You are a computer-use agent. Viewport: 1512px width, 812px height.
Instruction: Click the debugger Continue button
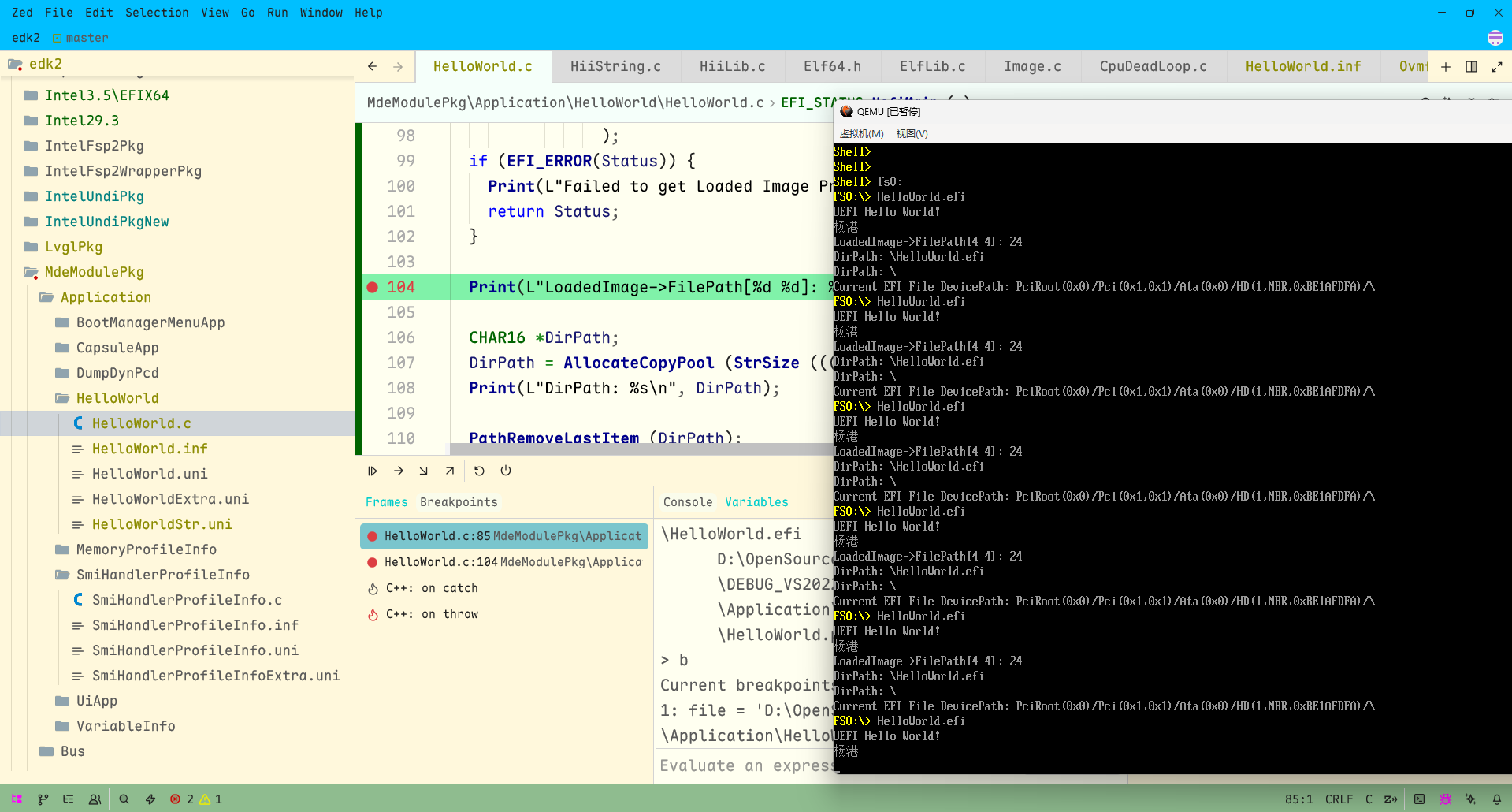(373, 471)
